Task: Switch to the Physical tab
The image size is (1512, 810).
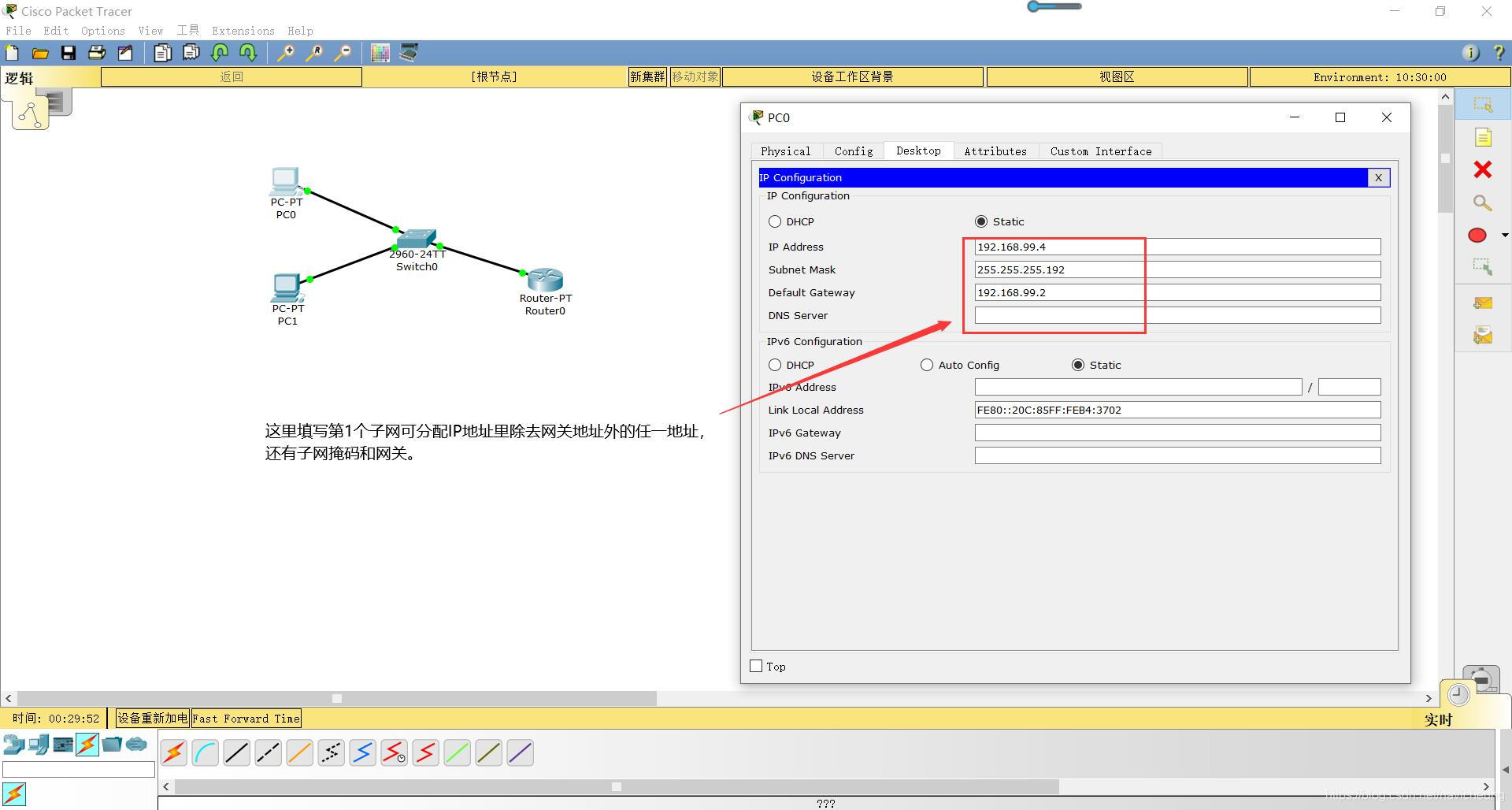Action: (785, 151)
